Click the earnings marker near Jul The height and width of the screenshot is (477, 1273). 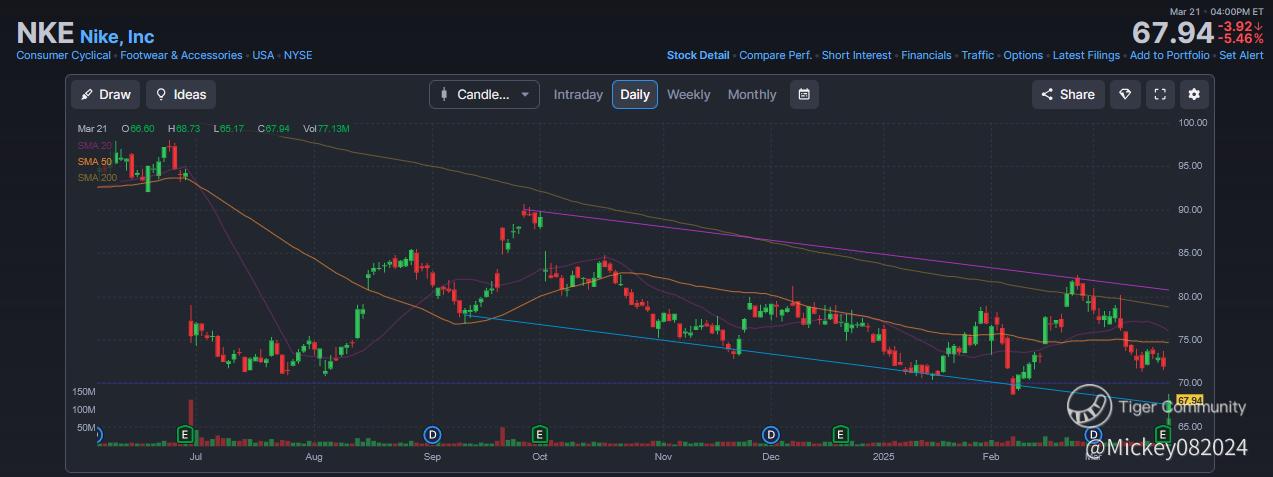pyautogui.click(x=184, y=434)
